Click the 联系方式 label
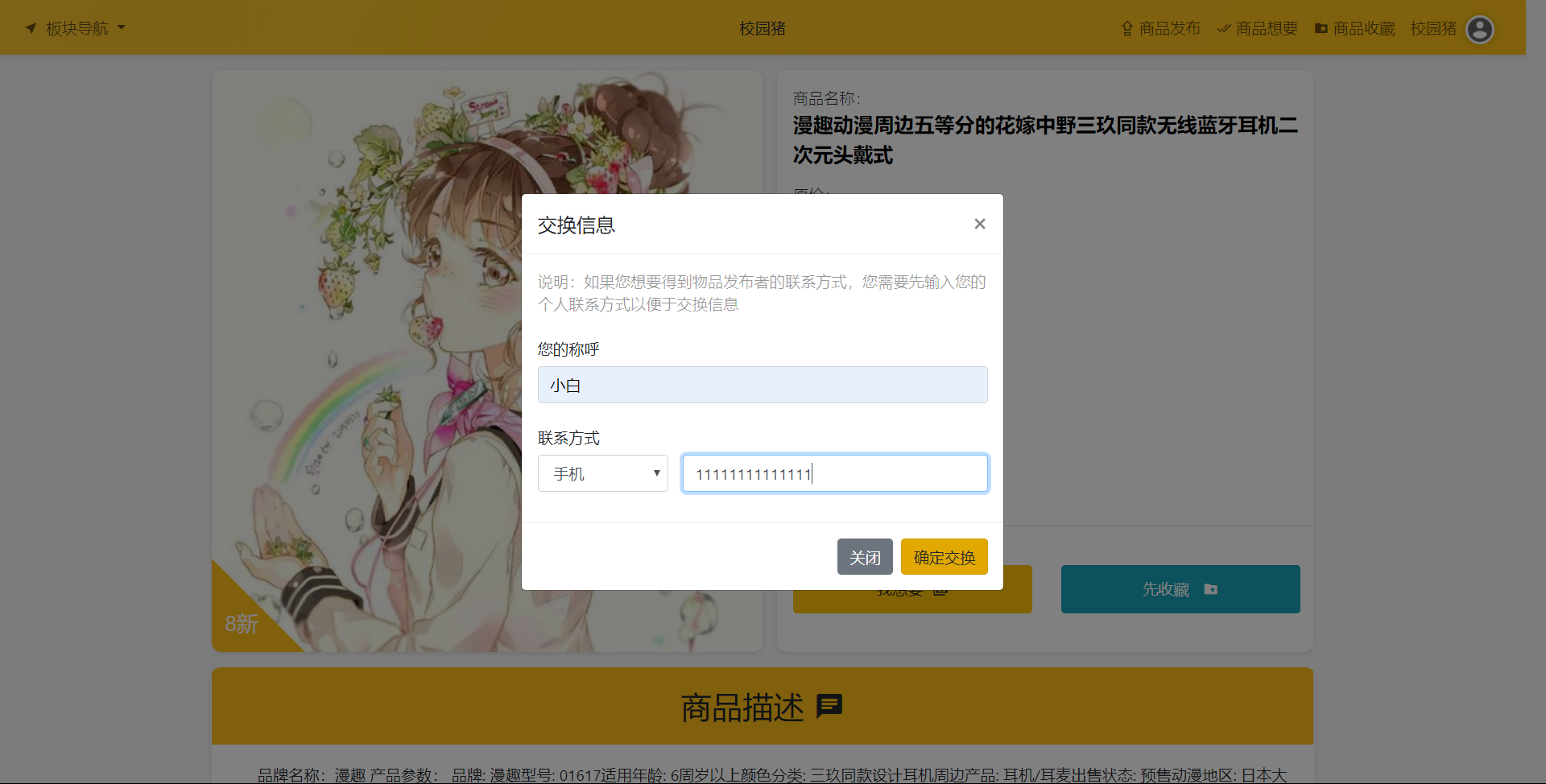This screenshot has height=784, width=1546. [568, 438]
